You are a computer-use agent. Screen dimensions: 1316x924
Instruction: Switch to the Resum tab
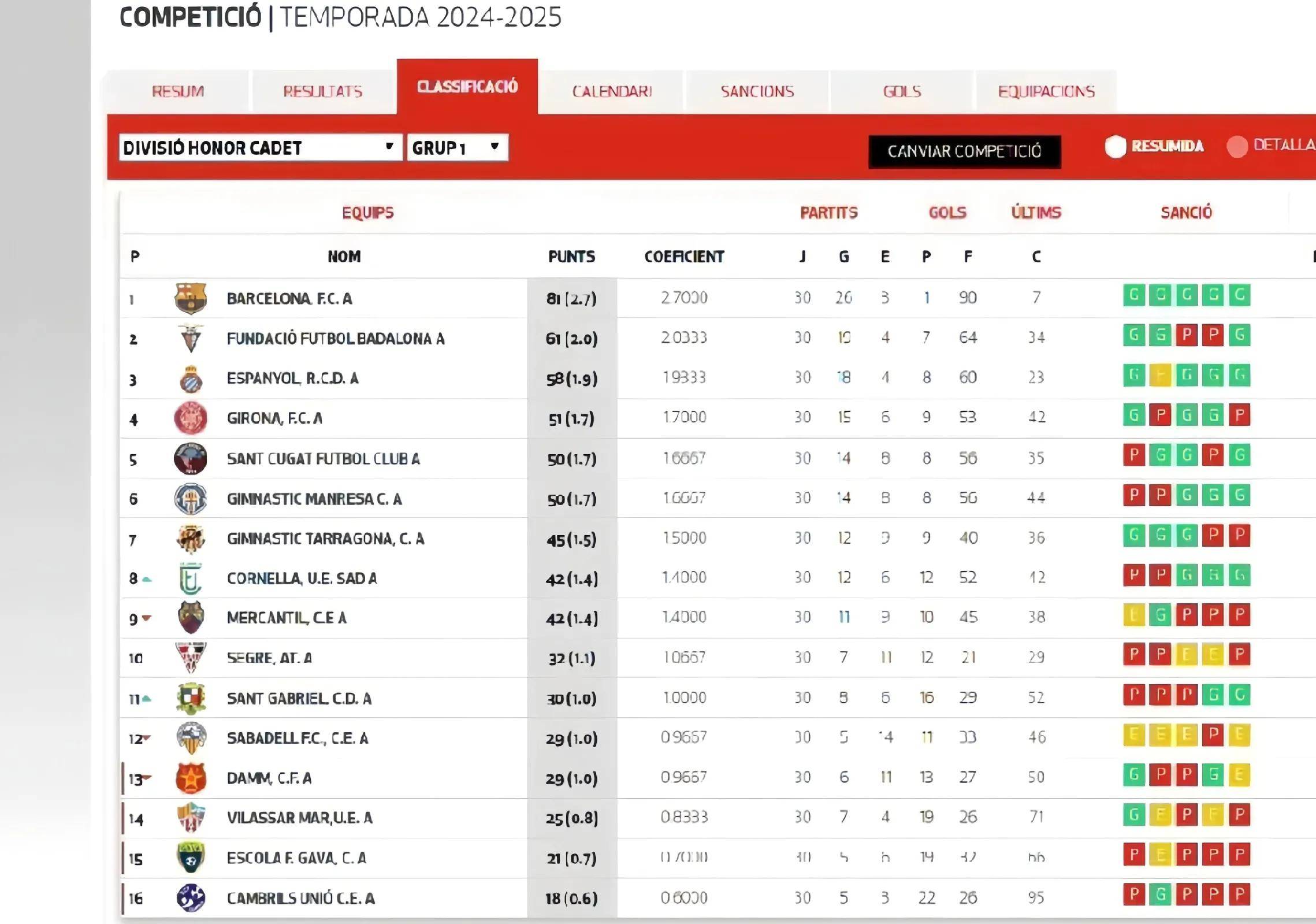[178, 91]
